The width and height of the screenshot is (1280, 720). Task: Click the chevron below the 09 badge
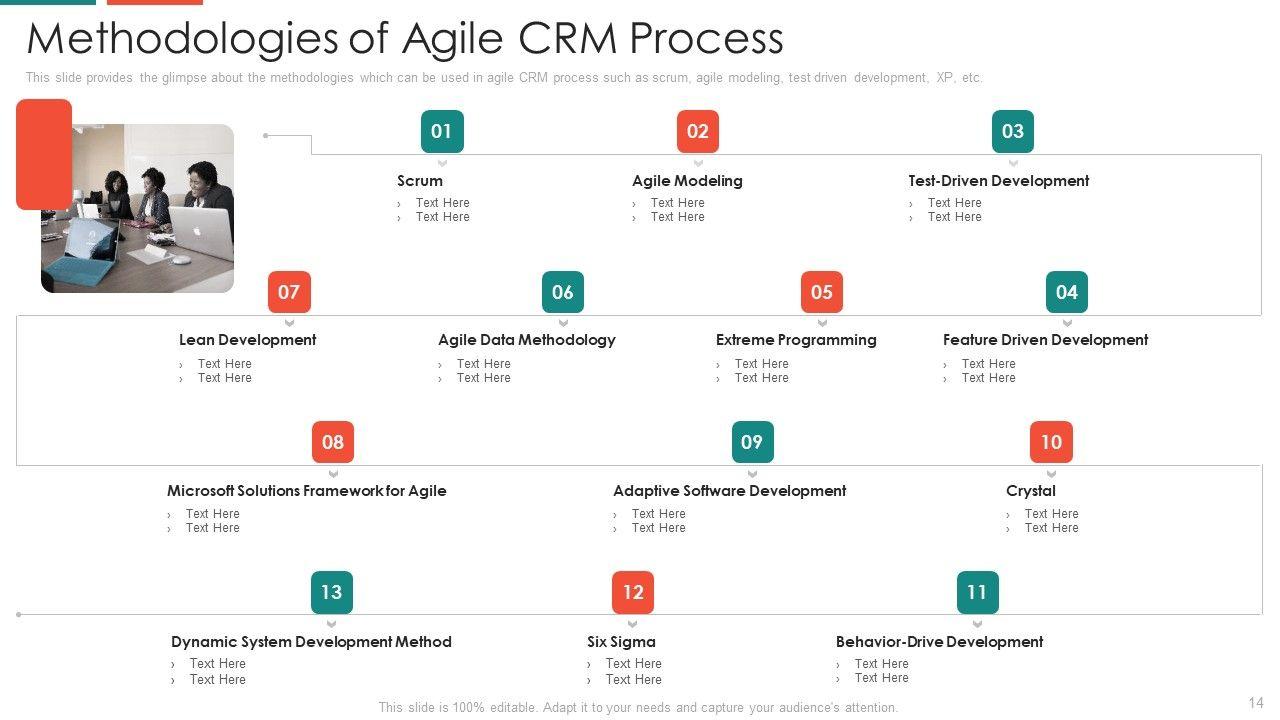click(x=752, y=474)
